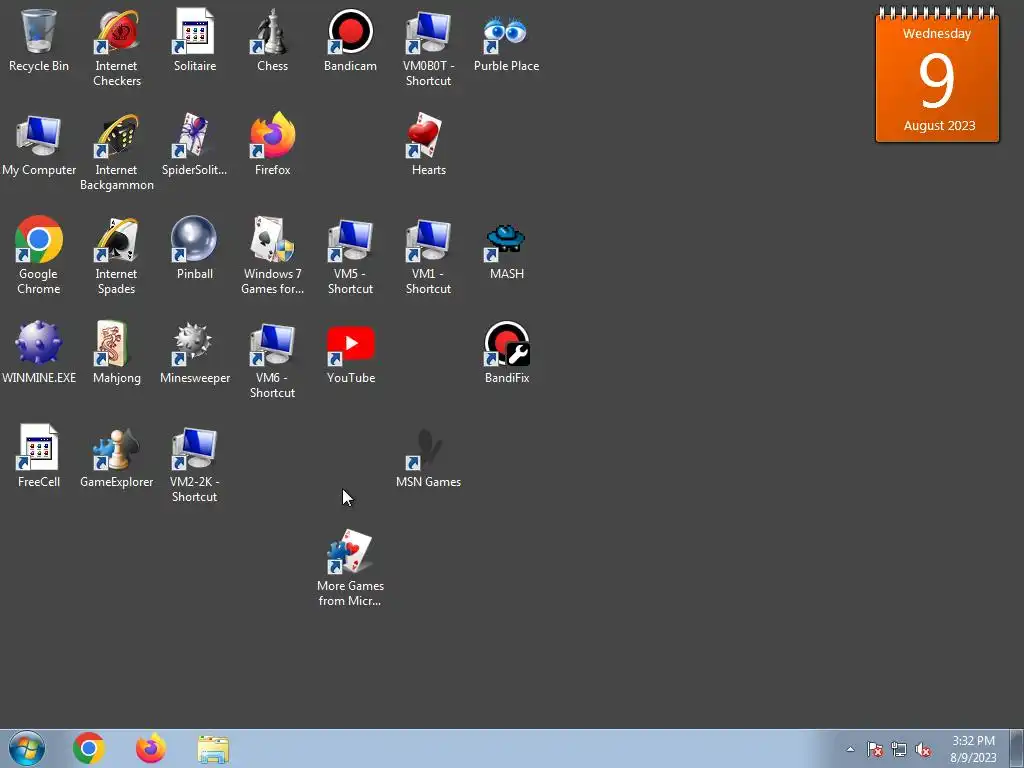Open Windows Explorer from the taskbar
Viewport: 1024px width, 768px height.
(213, 749)
